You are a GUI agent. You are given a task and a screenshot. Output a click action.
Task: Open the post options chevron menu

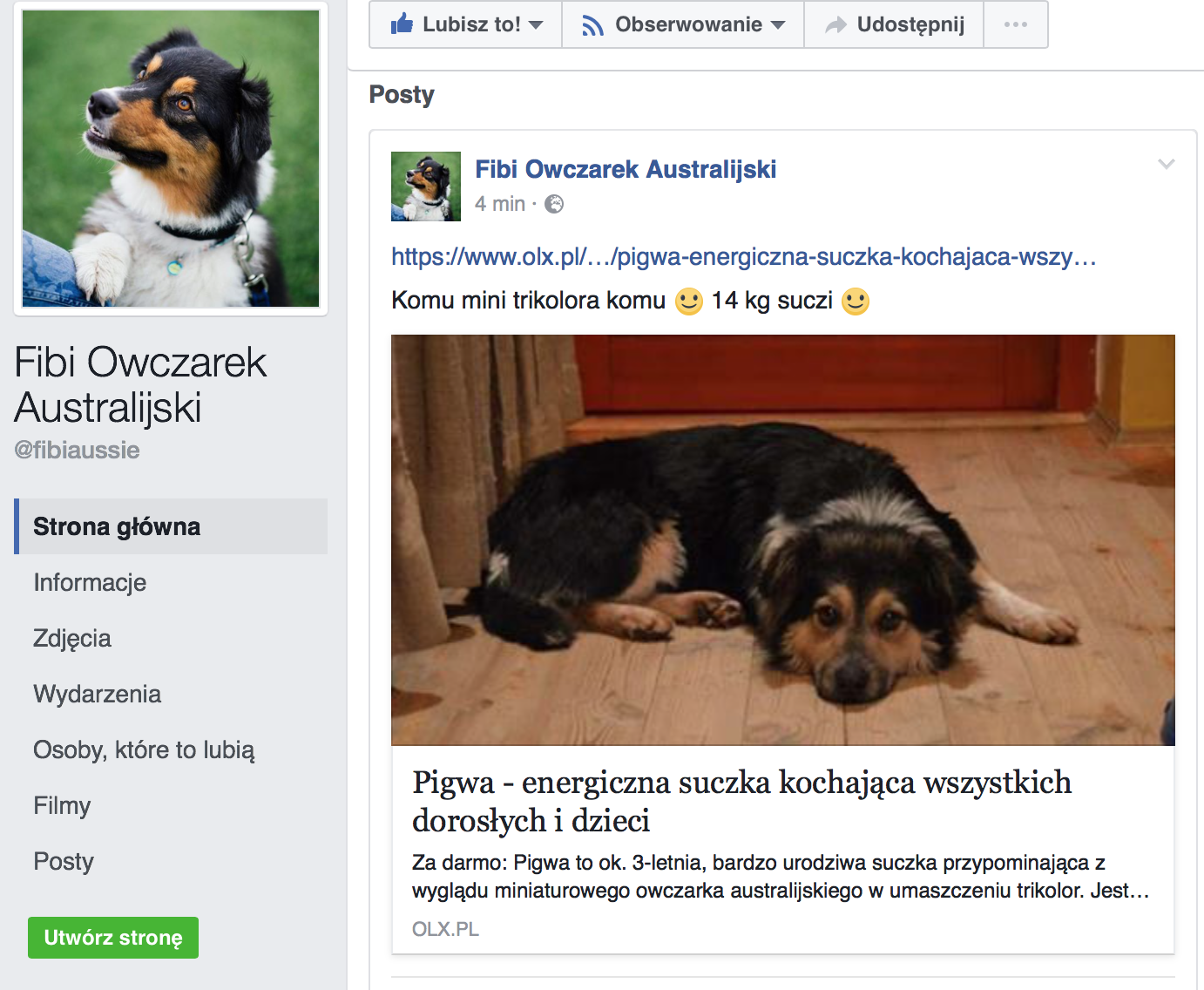click(1167, 164)
